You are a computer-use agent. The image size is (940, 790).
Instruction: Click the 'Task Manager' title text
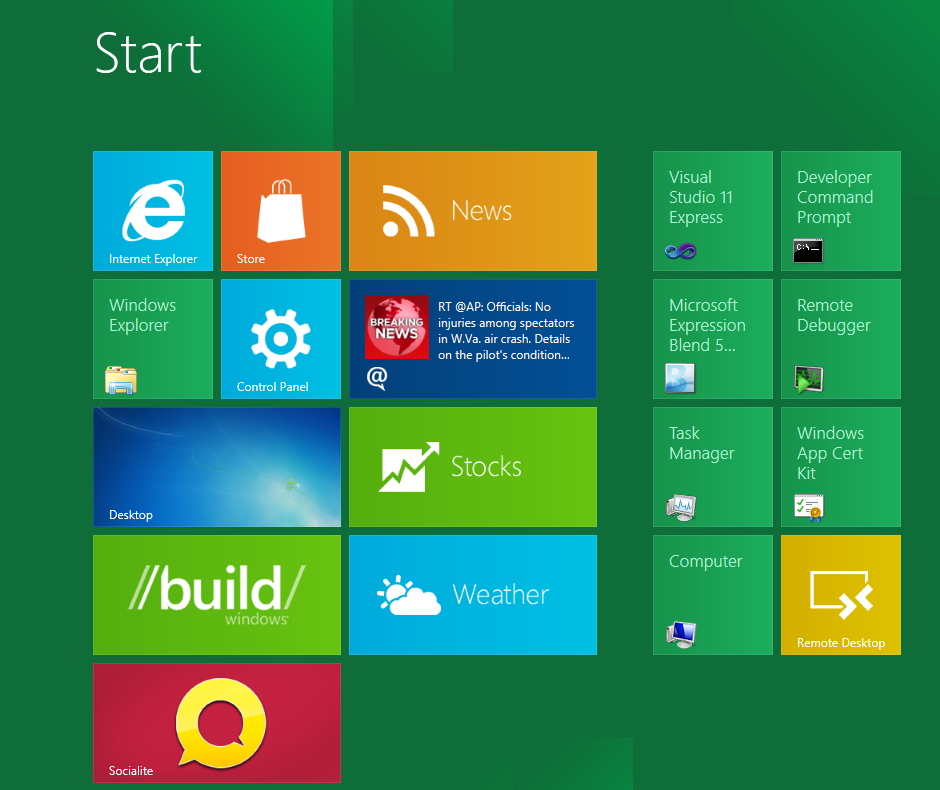coord(701,444)
